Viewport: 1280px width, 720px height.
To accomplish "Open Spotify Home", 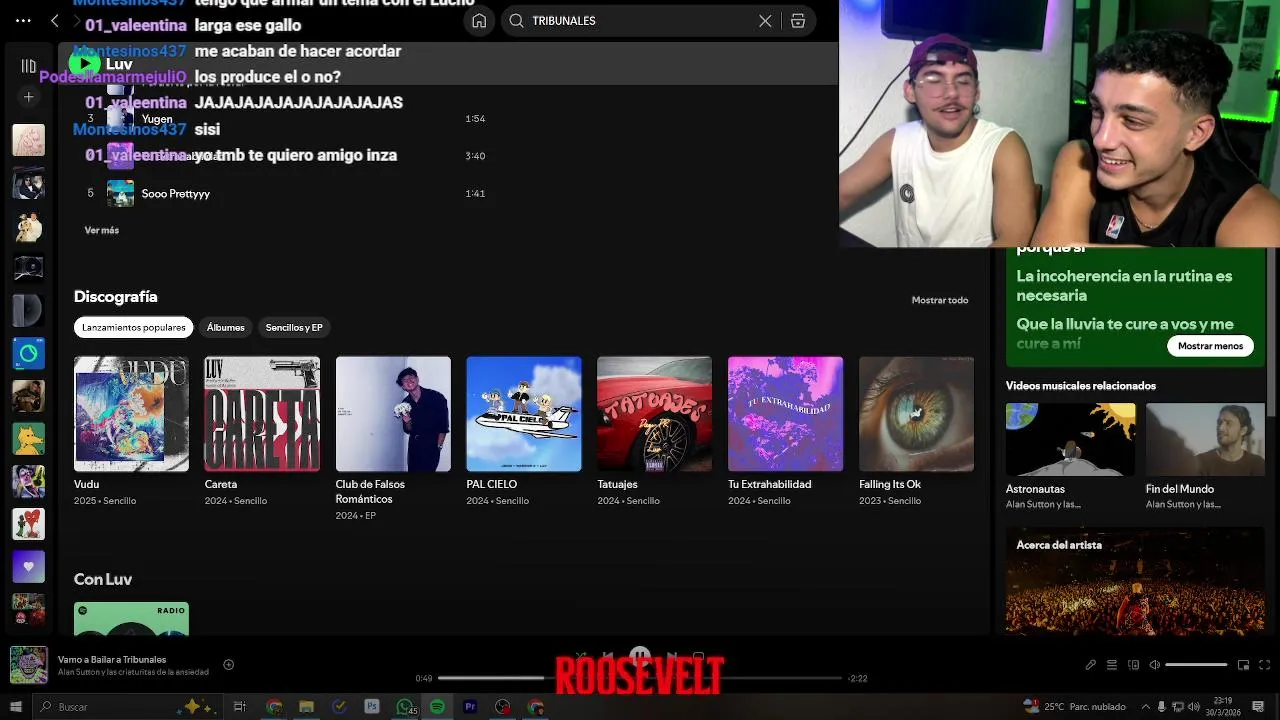I will pyautogui.click(x=479, y=21).
